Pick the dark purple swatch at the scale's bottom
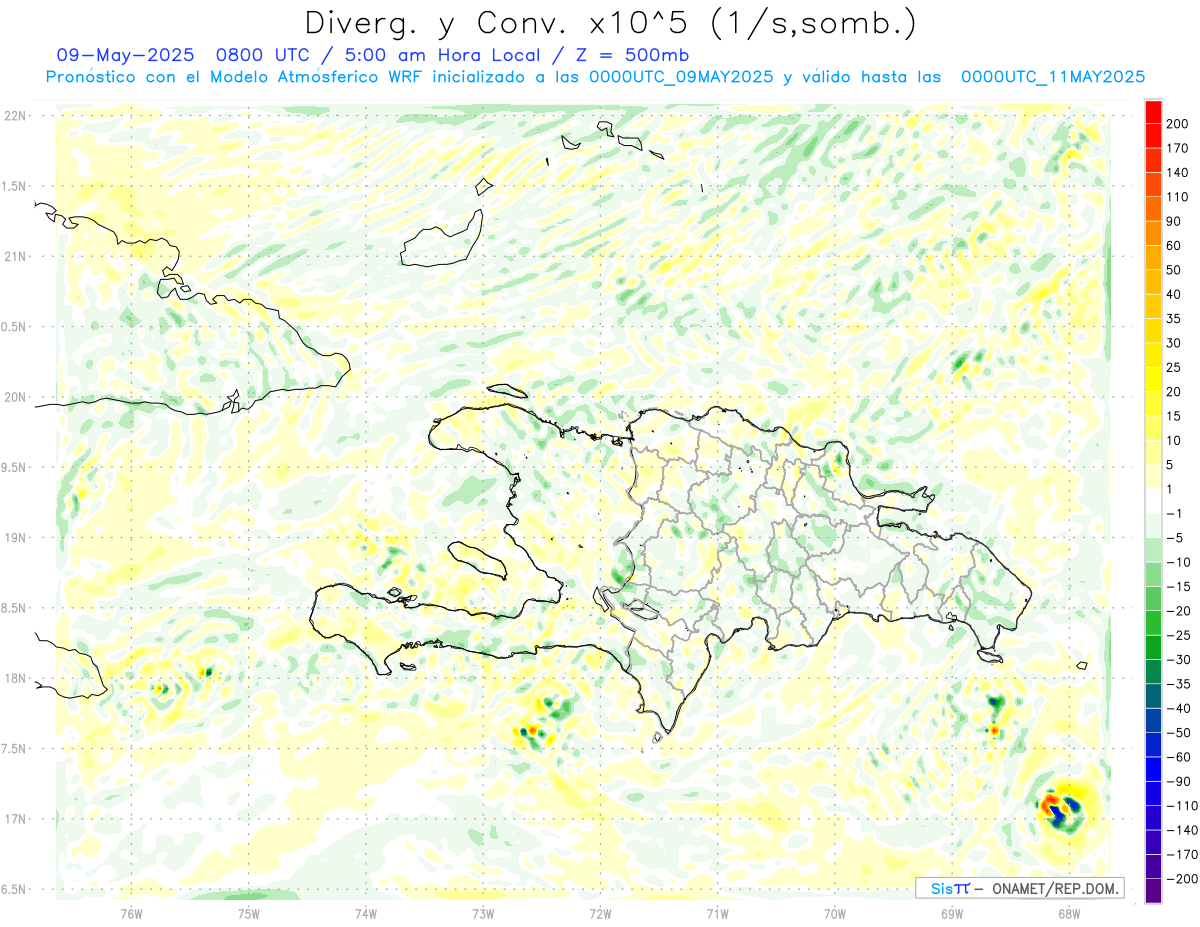The image size is (1200, 927). point(1153,890)
